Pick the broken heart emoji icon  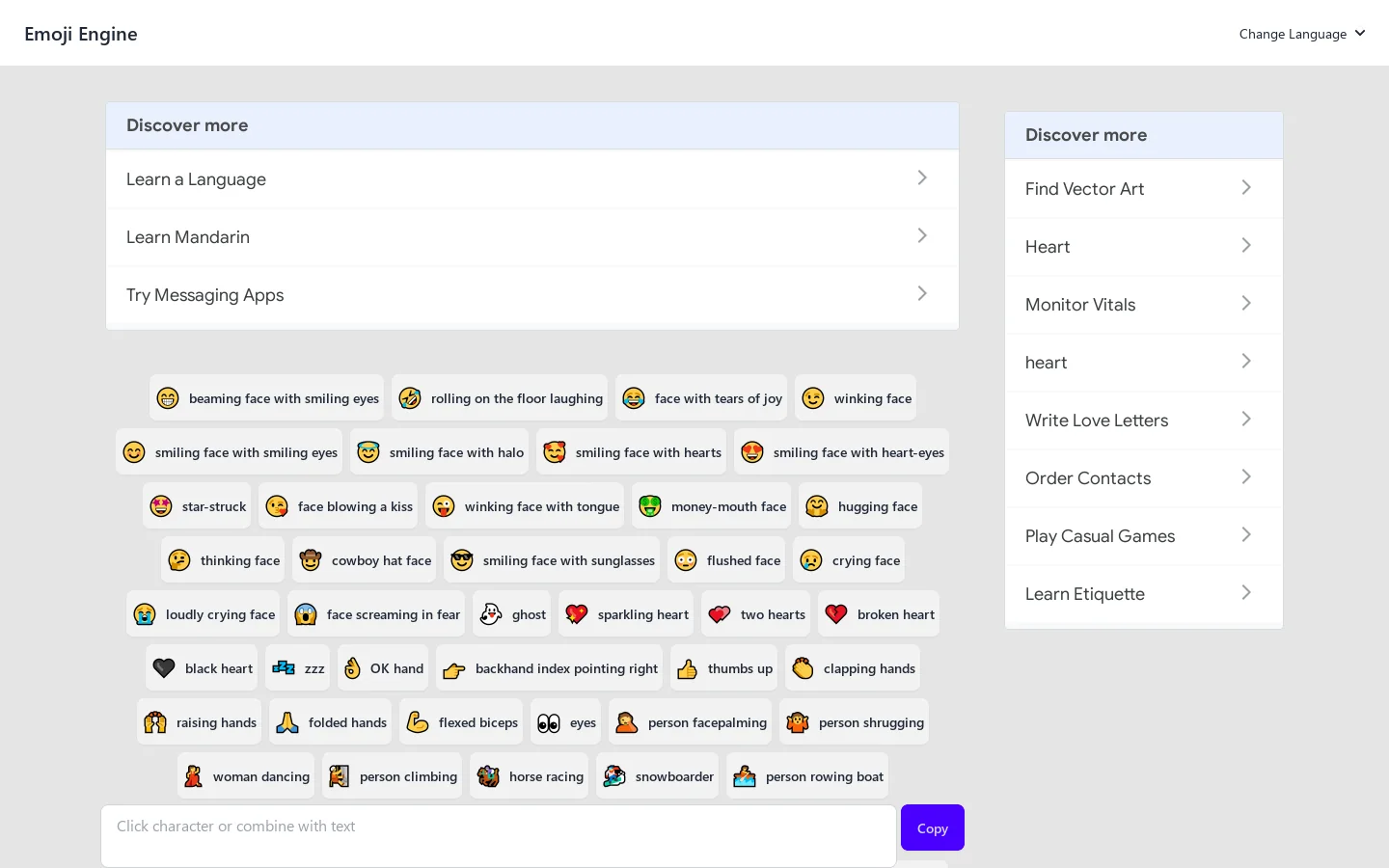coord(836,614)
